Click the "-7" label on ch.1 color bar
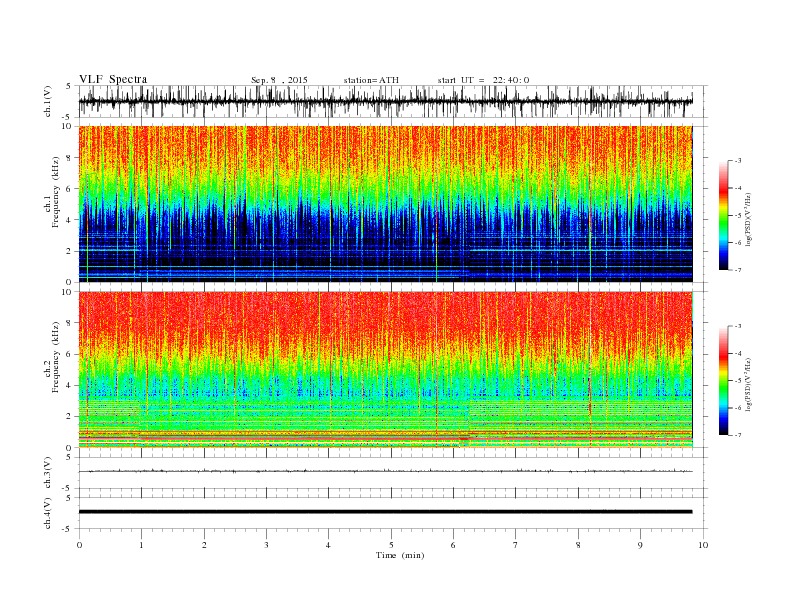Image resolution: width=792 pixels, height=612 pixels. 738,270
